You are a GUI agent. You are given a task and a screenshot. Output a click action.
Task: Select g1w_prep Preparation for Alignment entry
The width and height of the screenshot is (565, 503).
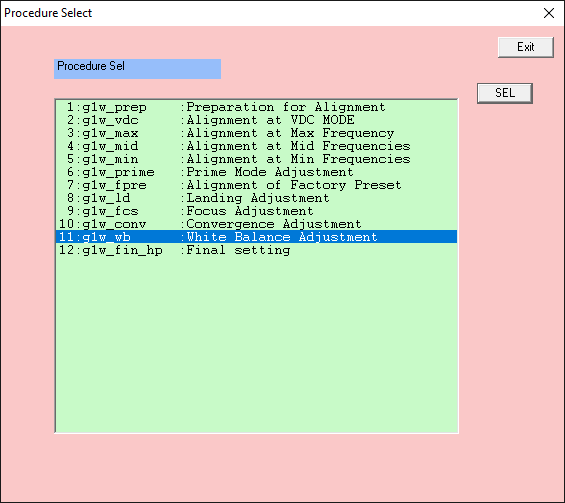256,107
